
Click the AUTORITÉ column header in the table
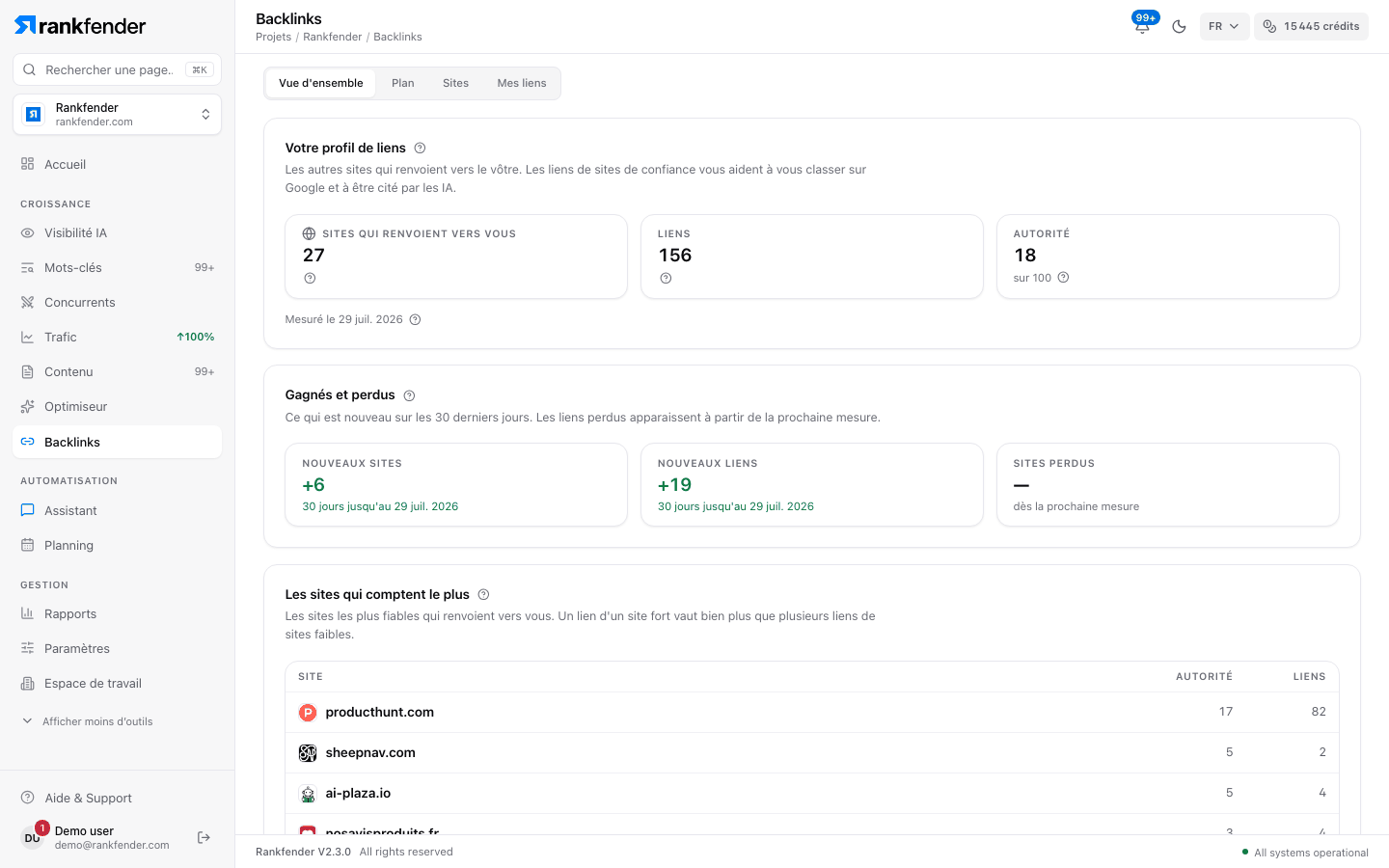tap(1204, 677)
